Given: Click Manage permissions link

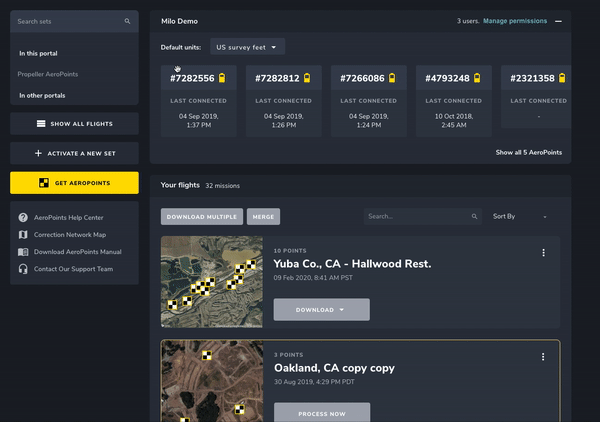Looking at the screenshot, I should 515,21.
